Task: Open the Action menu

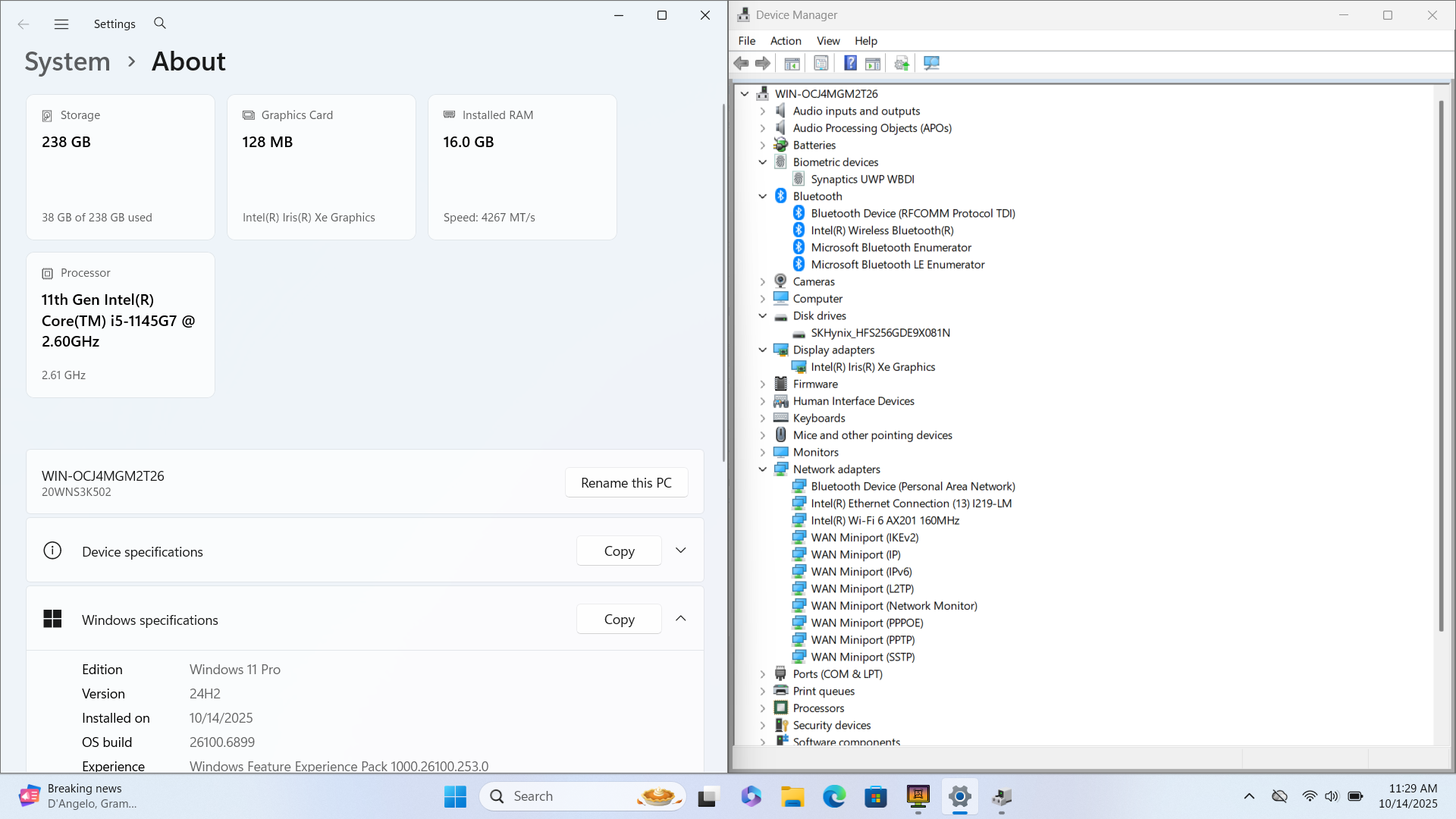Action: (785, 41)
